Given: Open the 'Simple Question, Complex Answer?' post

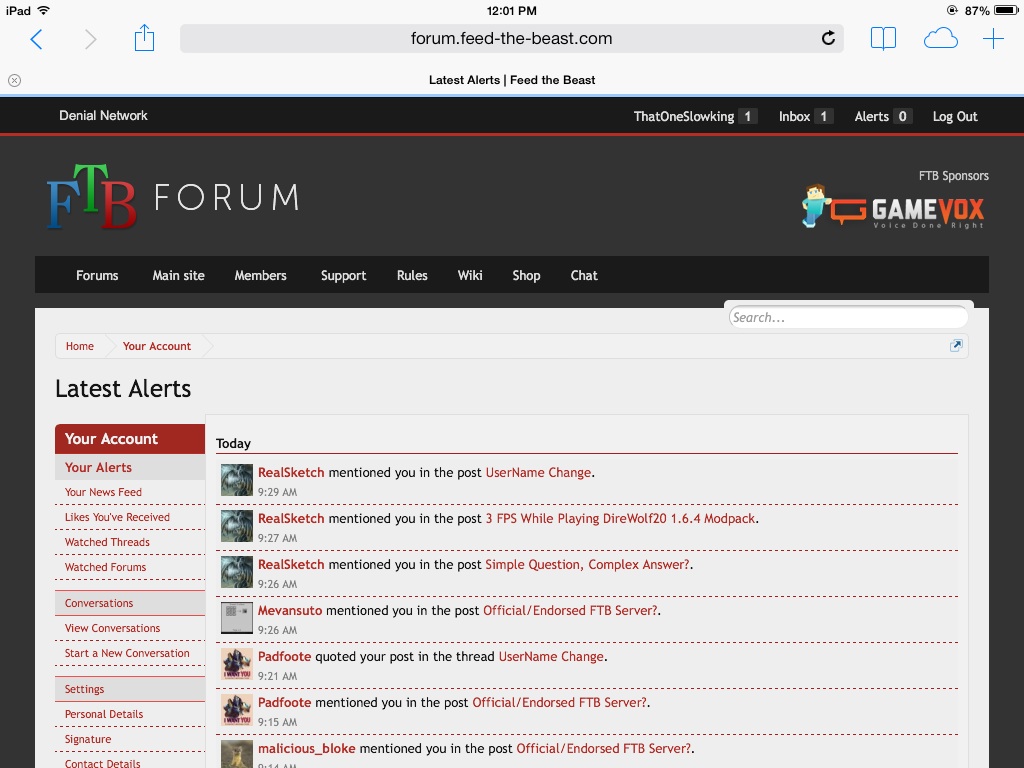Looking at the screenshot, I should (587, 565).
